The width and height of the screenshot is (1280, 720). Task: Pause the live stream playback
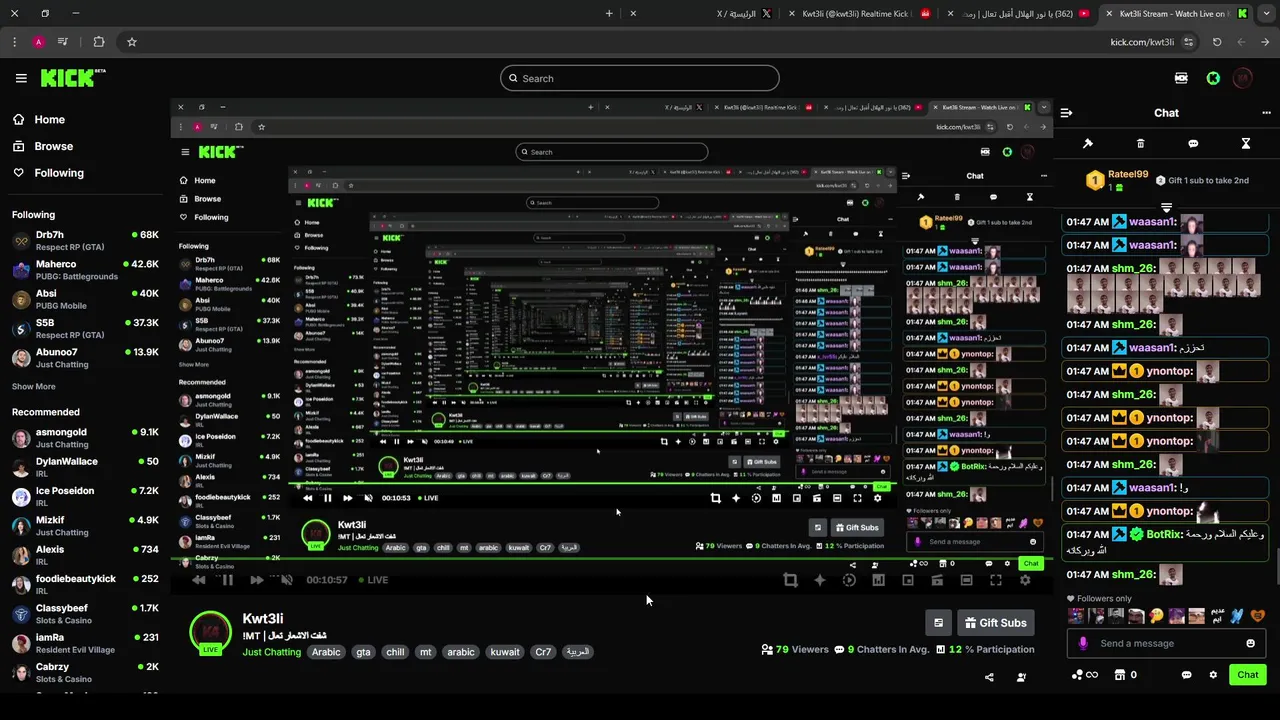pyautogui.click(x=228, y=580)
